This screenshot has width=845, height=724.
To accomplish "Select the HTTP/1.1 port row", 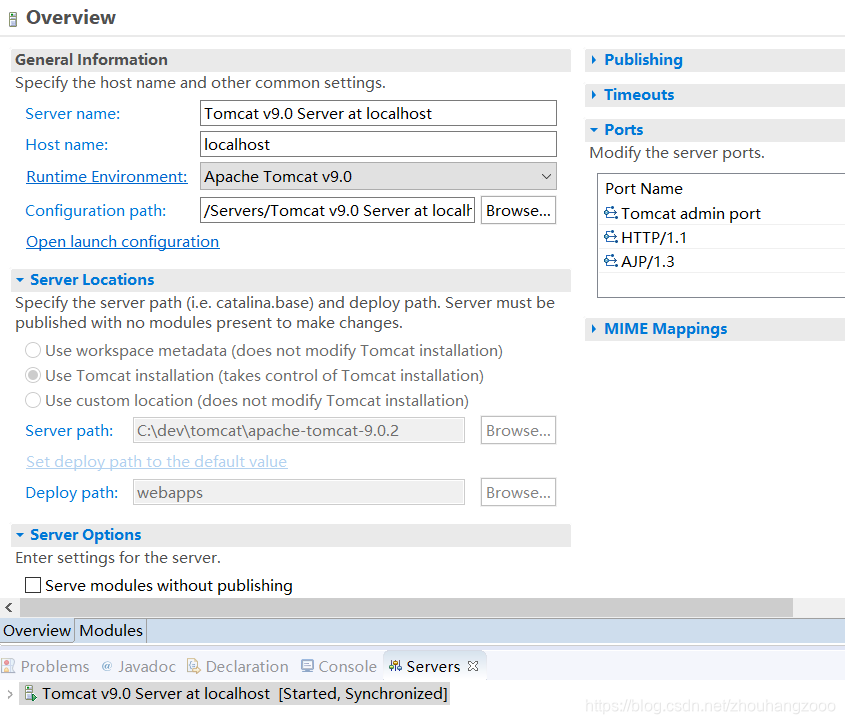I will point(722,237).
